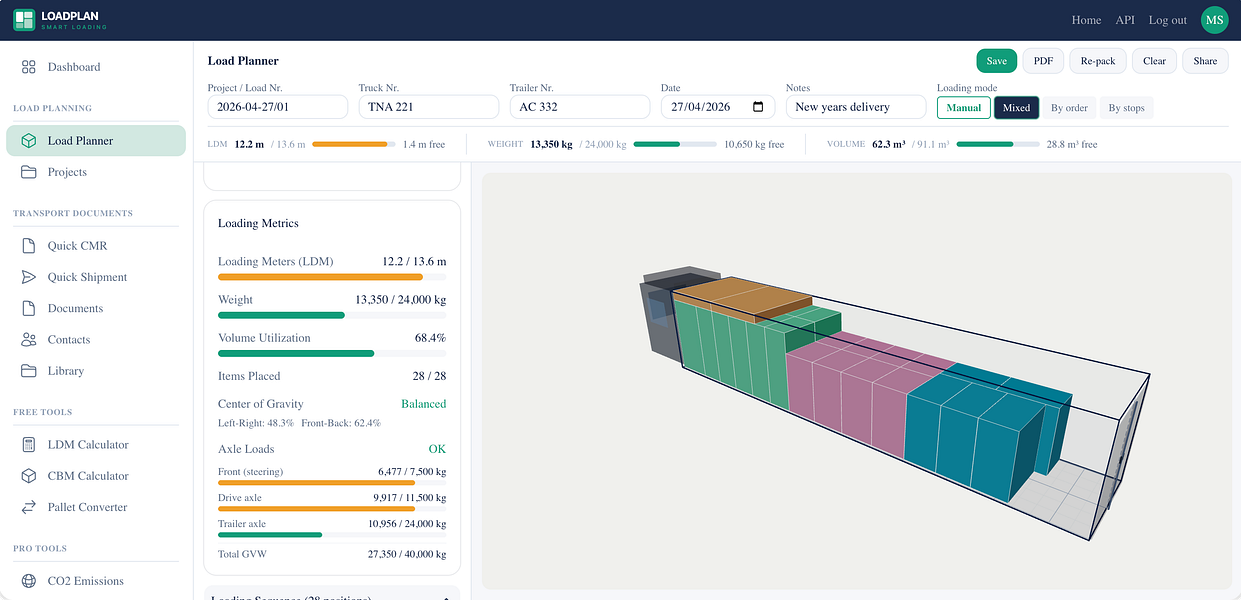Open the API menu item
Image resolution: width=1241 pixels, height=600 pixels.
click(x=1125, y=20)
